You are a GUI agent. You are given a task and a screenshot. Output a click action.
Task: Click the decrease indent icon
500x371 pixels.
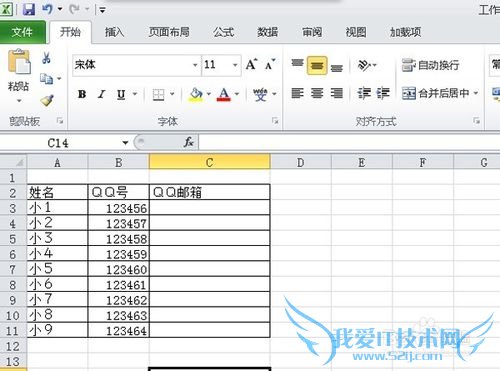pyautogui.click(x=364, y=93)
